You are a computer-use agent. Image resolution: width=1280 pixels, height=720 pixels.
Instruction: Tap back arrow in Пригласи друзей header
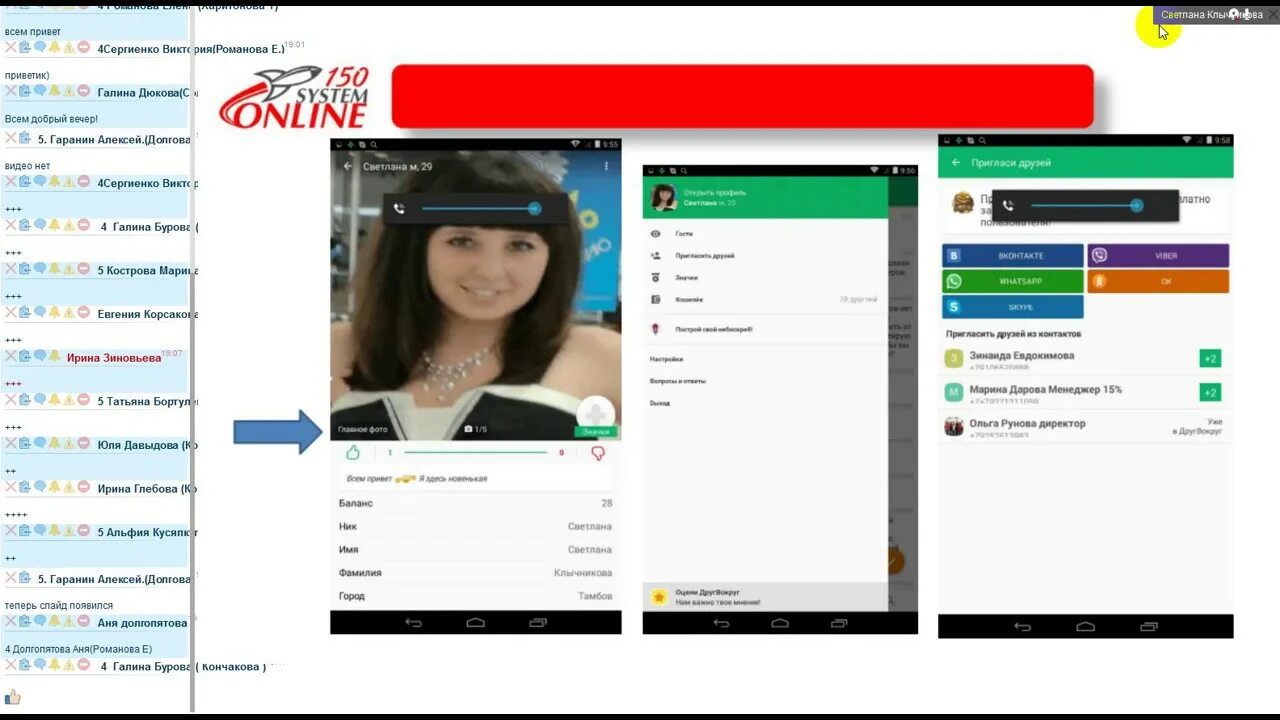point(956,162)
